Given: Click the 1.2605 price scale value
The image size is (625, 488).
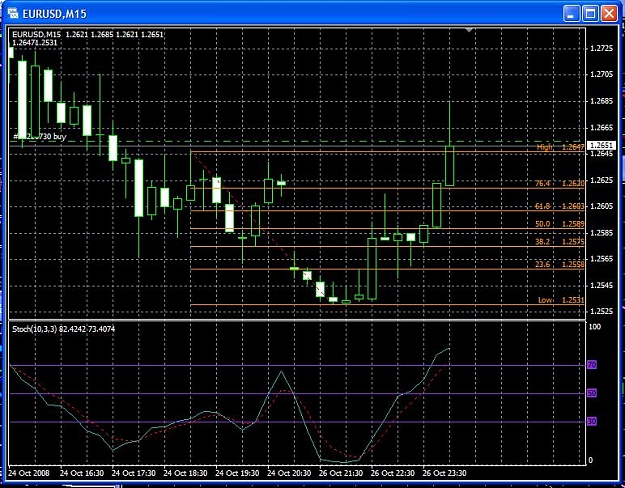Looking at the screenshot, I should point(601,206).
